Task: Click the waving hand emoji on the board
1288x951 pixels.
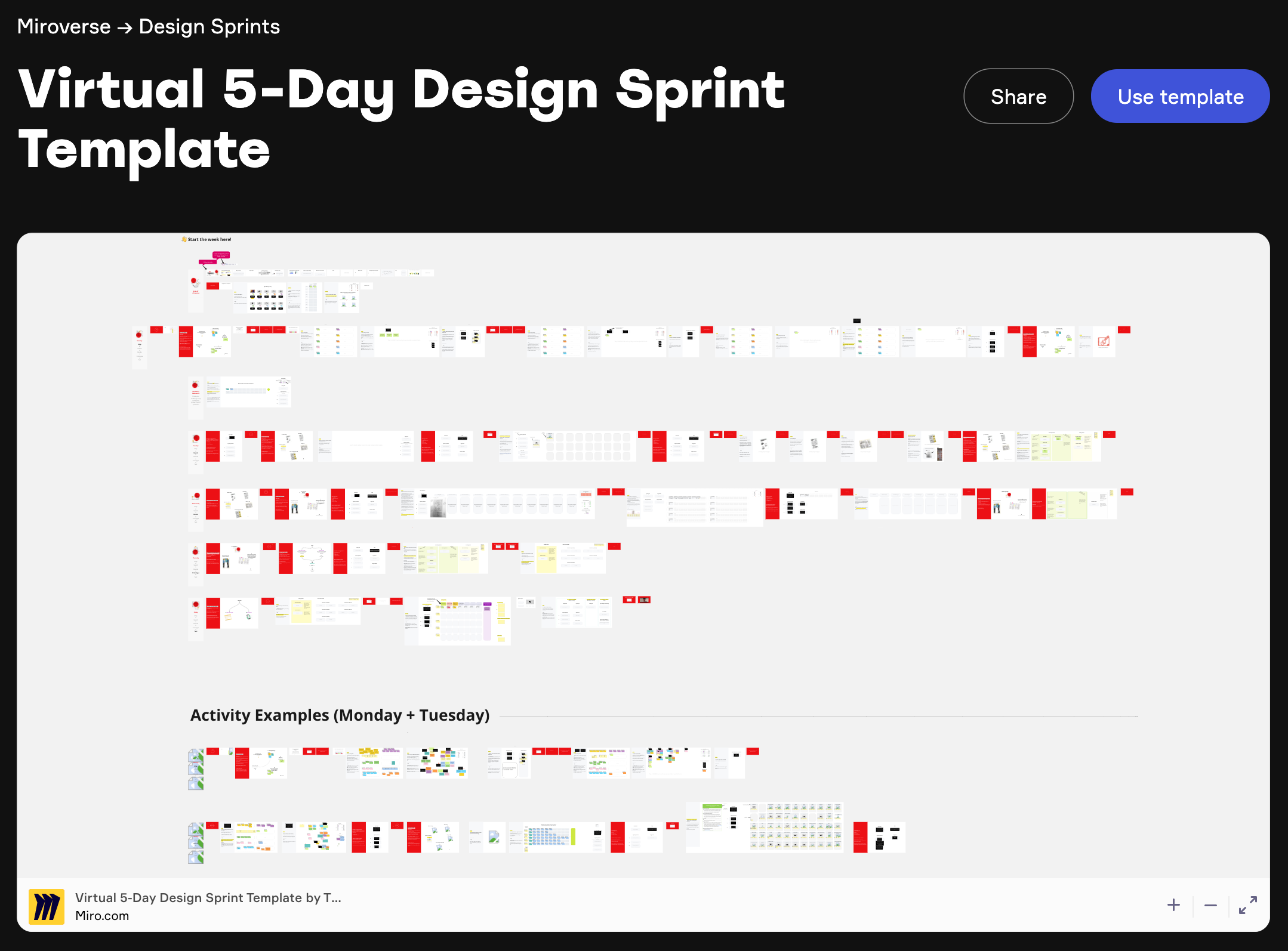Action: 184,239
